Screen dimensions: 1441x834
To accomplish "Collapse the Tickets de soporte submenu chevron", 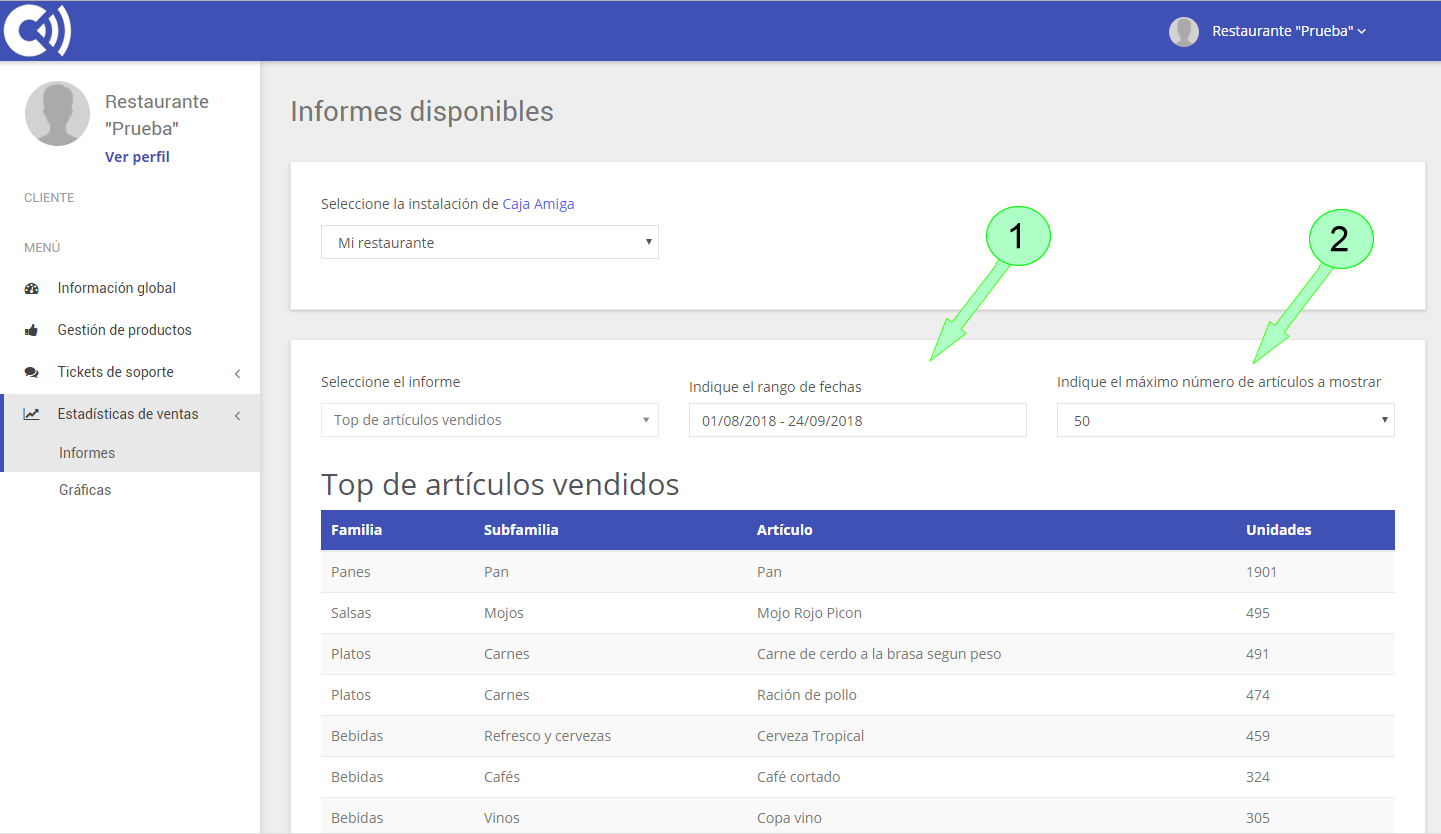I will (237, 371).
